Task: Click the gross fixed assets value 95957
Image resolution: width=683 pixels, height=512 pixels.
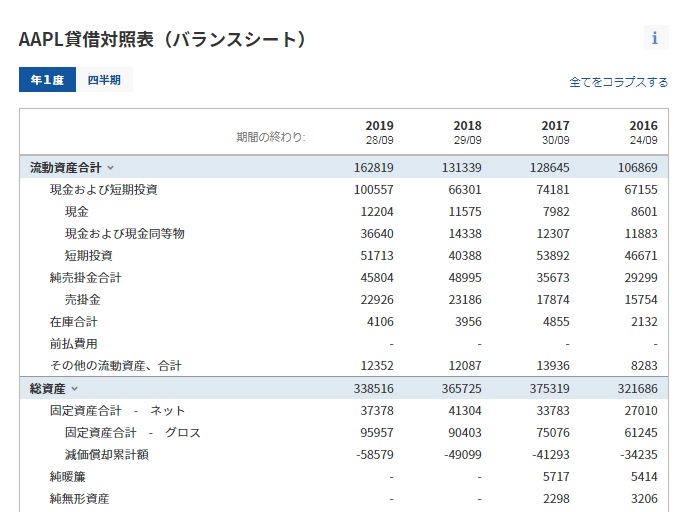Action: pos(377,433)
